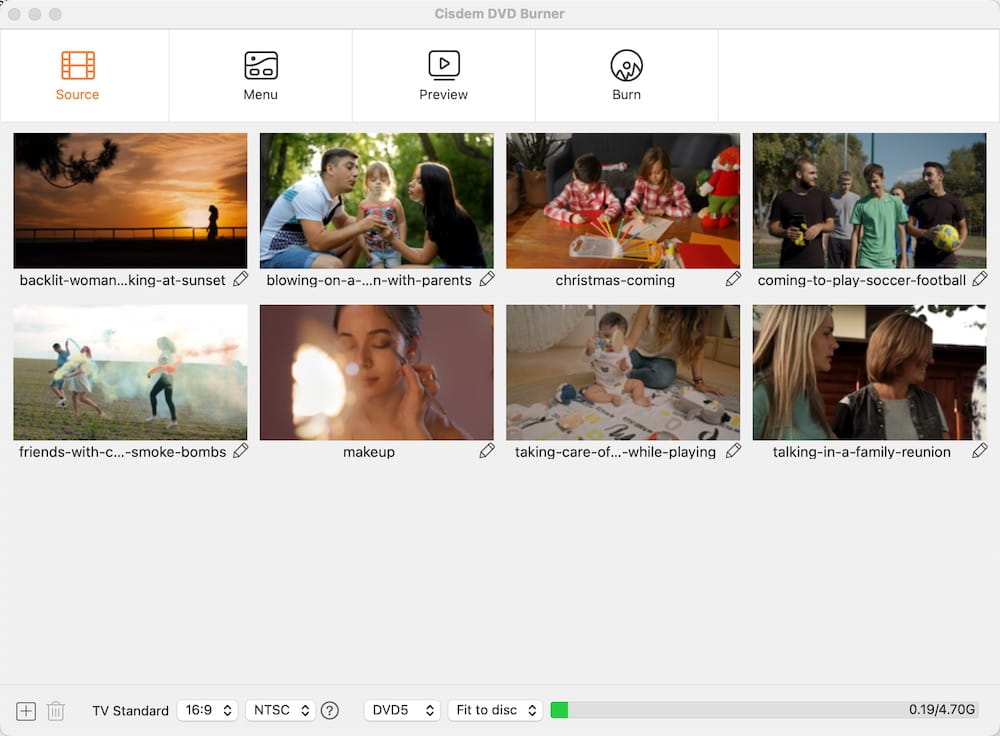Click the Preview play icon
The image size is (1000, 736).
click(x=443, y=62)
